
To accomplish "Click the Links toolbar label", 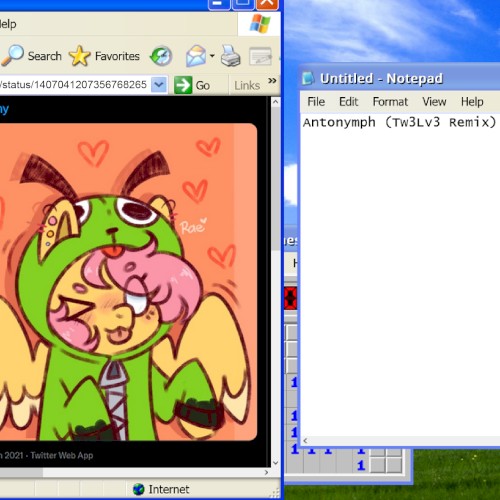I will (247, 85).
